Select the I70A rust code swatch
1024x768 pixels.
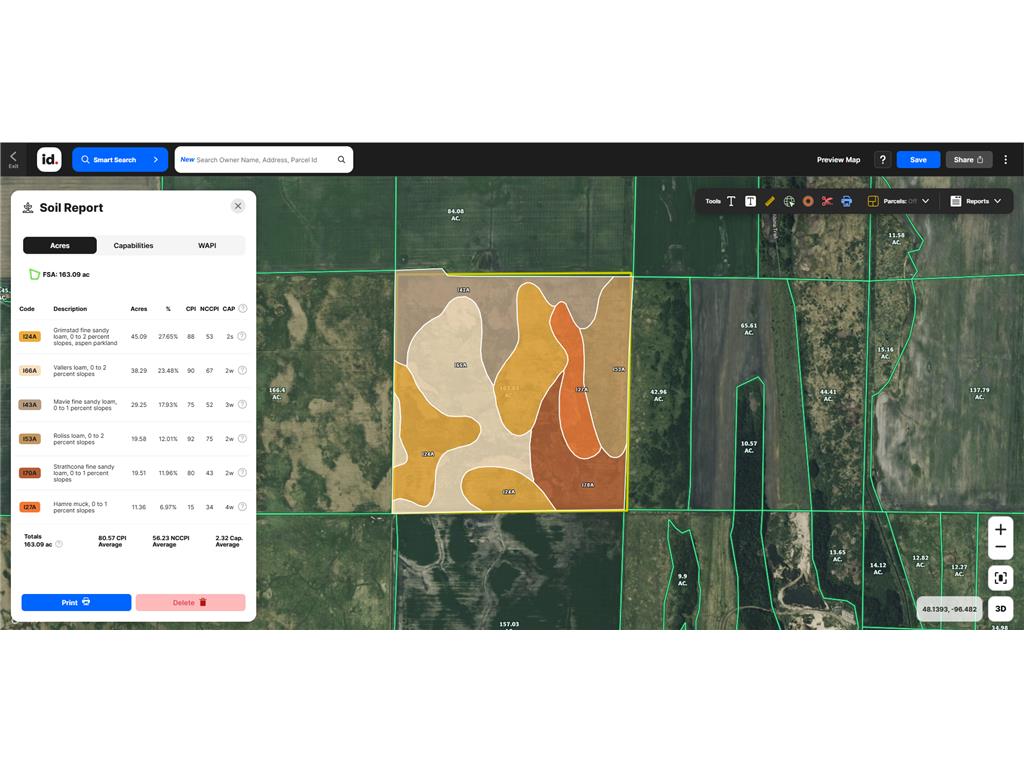tap(30, 472)
